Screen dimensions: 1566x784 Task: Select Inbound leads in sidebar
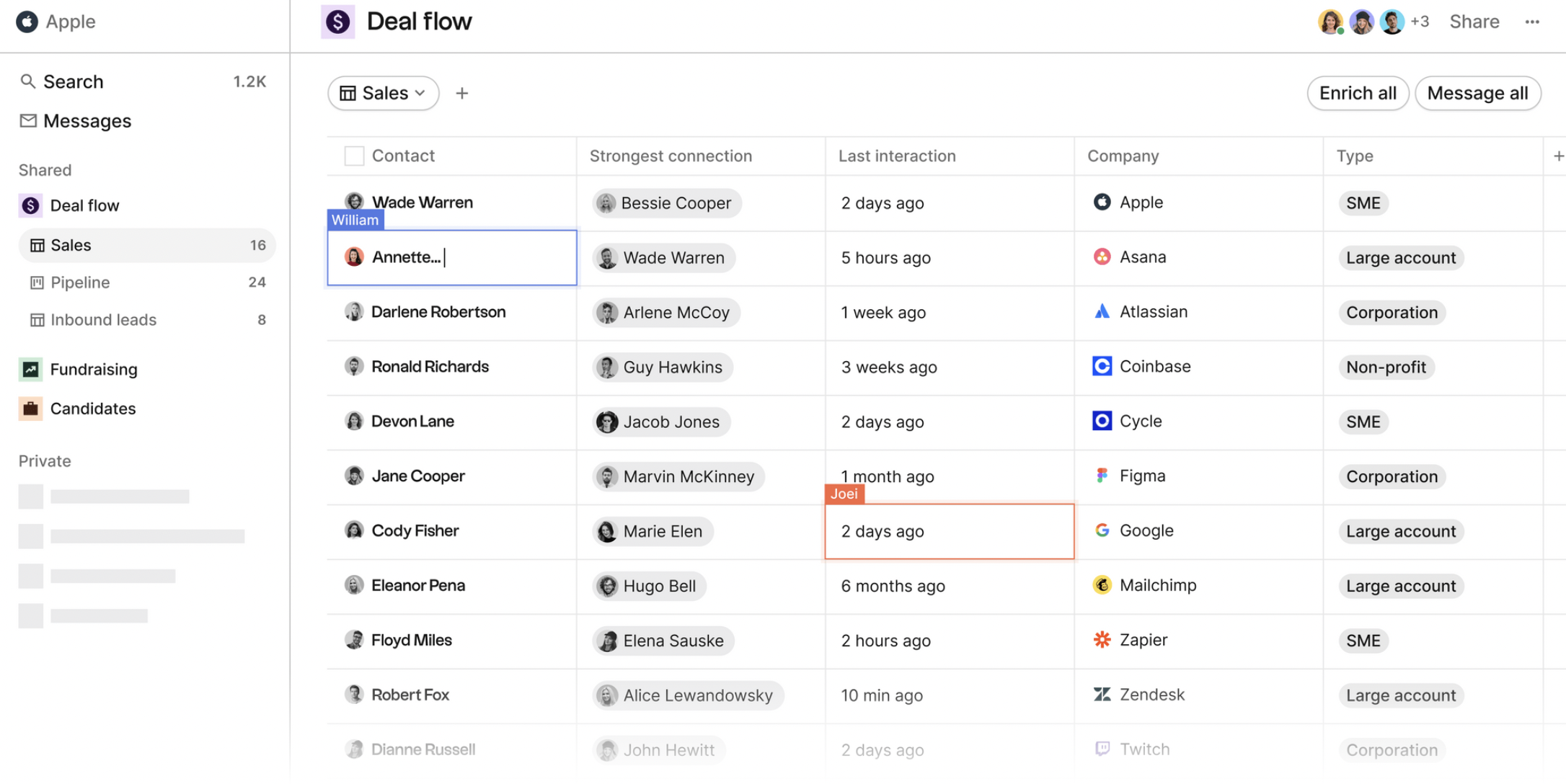tap(103, 320)
